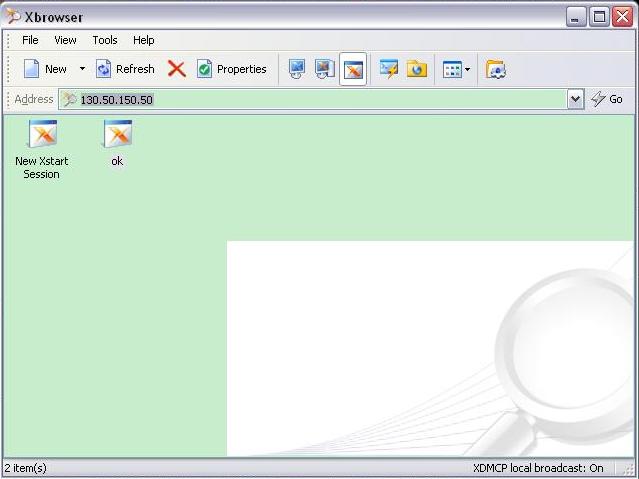This screenshot has width=639, height=479.
Task: Close the Xbrowser window
Action: tap(623, 17)
